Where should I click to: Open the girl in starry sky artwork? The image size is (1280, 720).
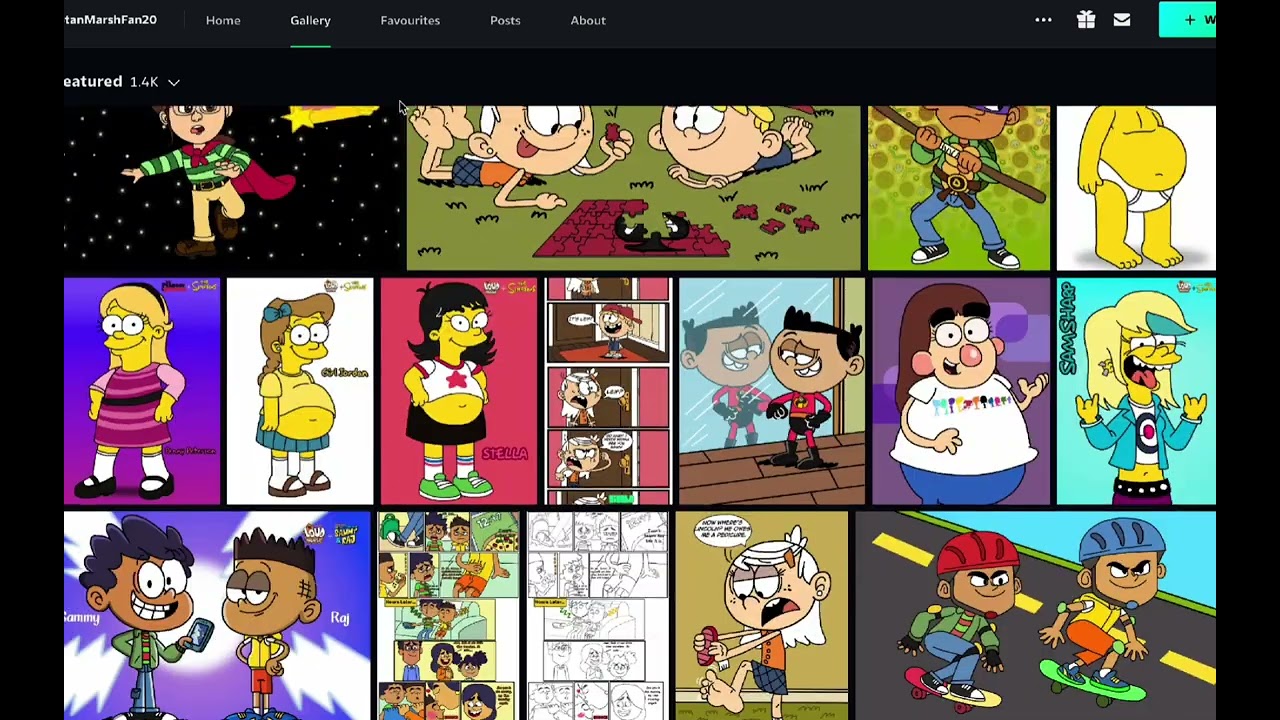(x=232, y=188)
